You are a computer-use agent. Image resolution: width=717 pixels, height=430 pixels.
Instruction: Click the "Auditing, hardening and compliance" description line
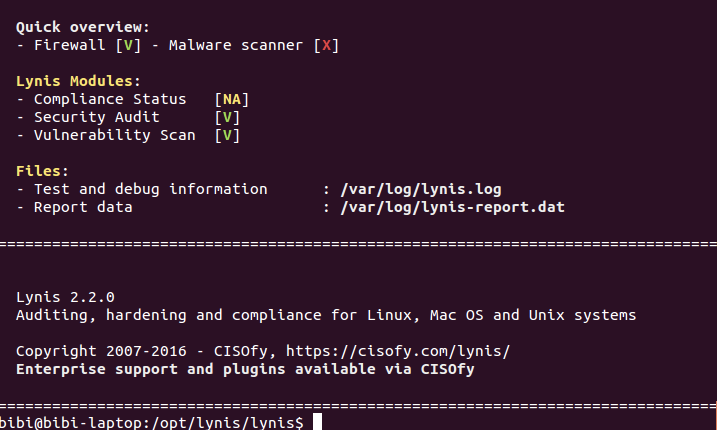point(325,315)
